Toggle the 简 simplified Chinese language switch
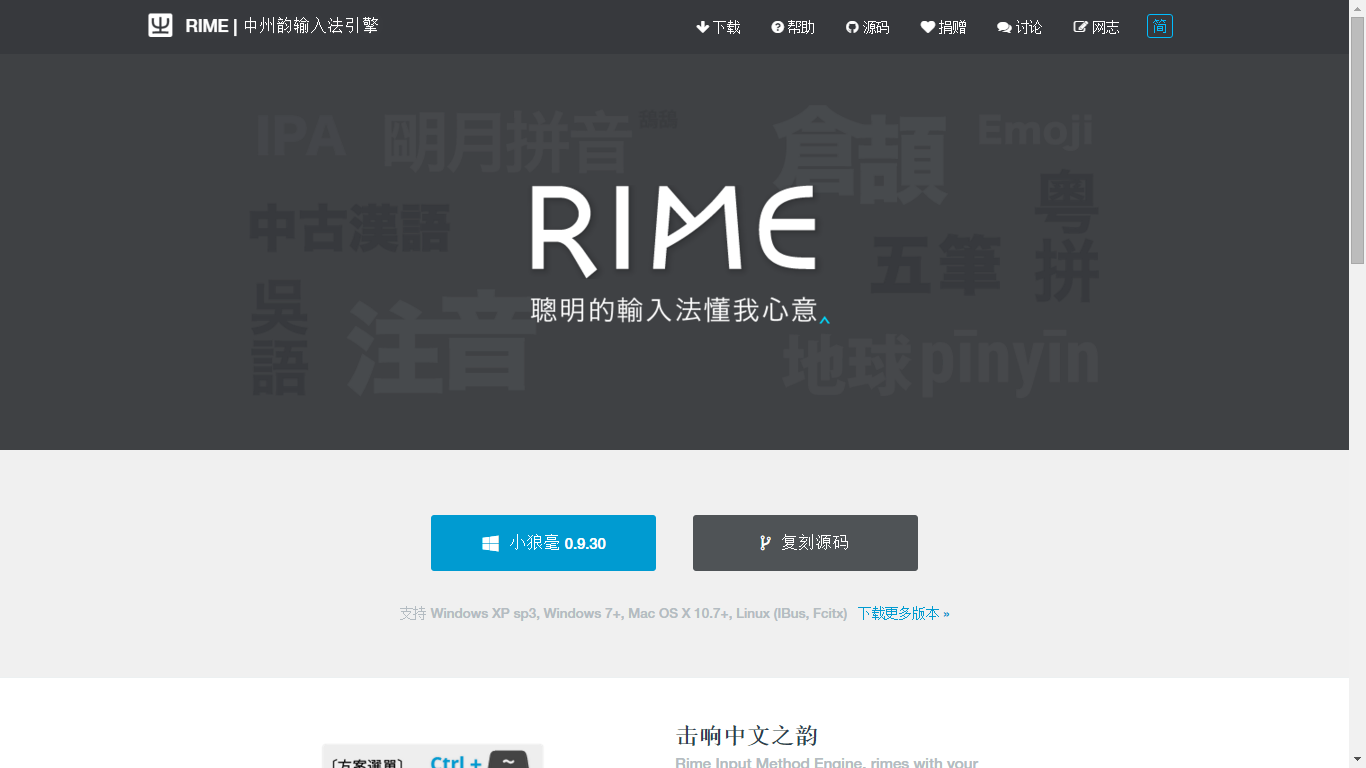The image size is (1366, 768). [1160, 26]
